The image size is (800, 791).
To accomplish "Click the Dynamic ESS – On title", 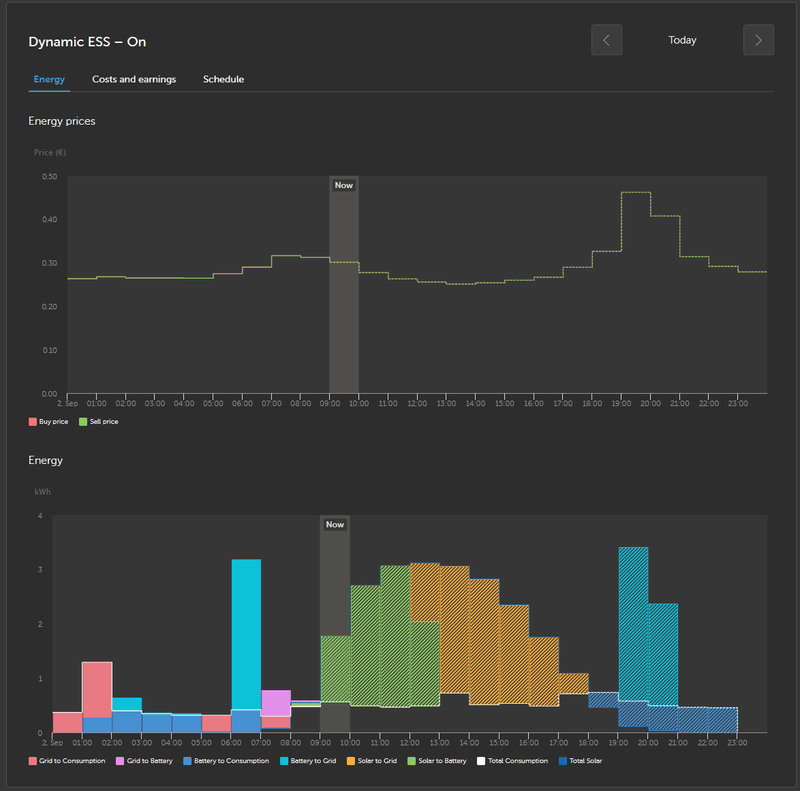I will 87,42.
